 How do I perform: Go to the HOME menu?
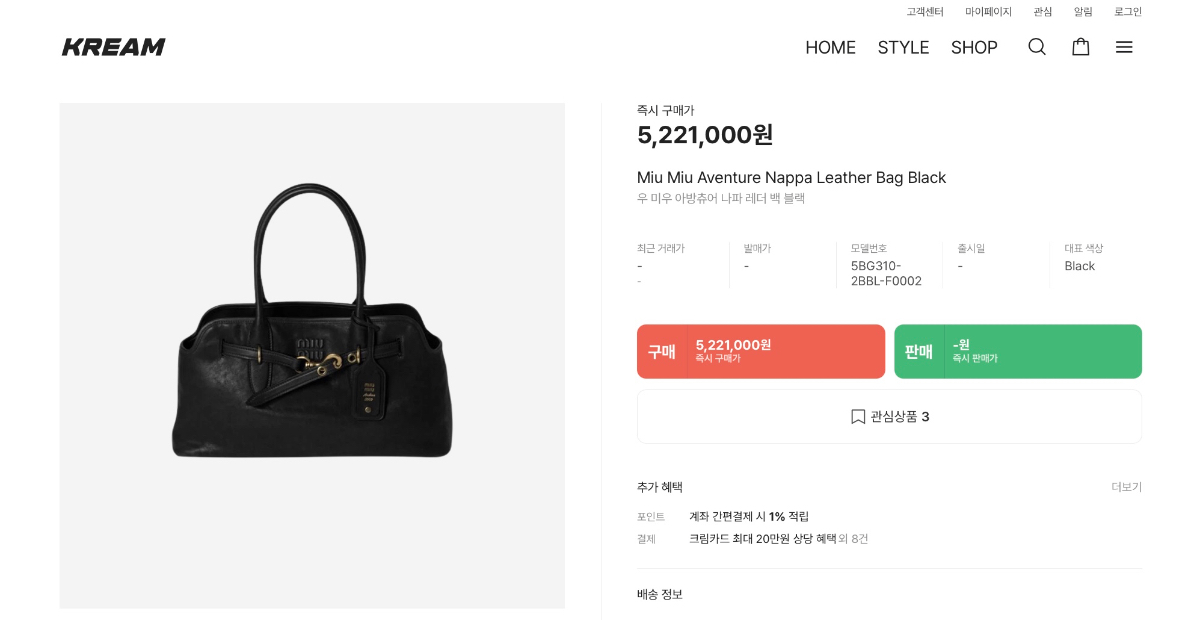point(830,47)
